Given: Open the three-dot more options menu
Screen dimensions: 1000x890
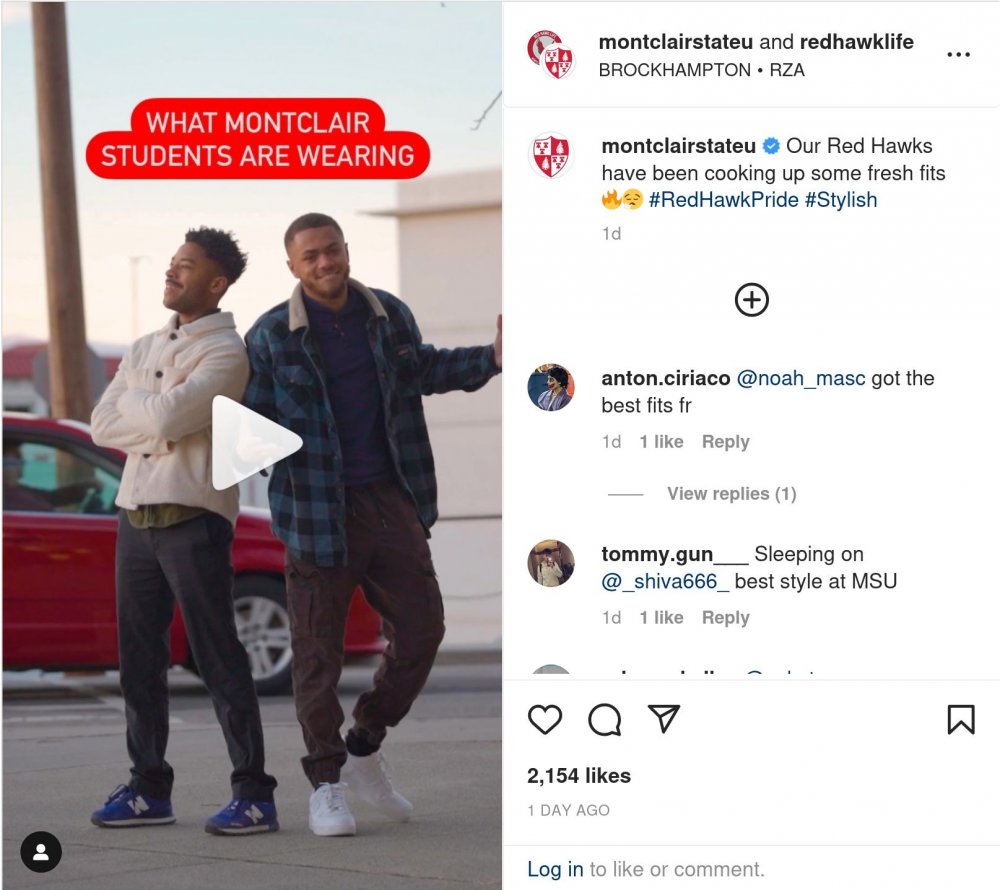Looking at the screenshot, I should point(959,55).
